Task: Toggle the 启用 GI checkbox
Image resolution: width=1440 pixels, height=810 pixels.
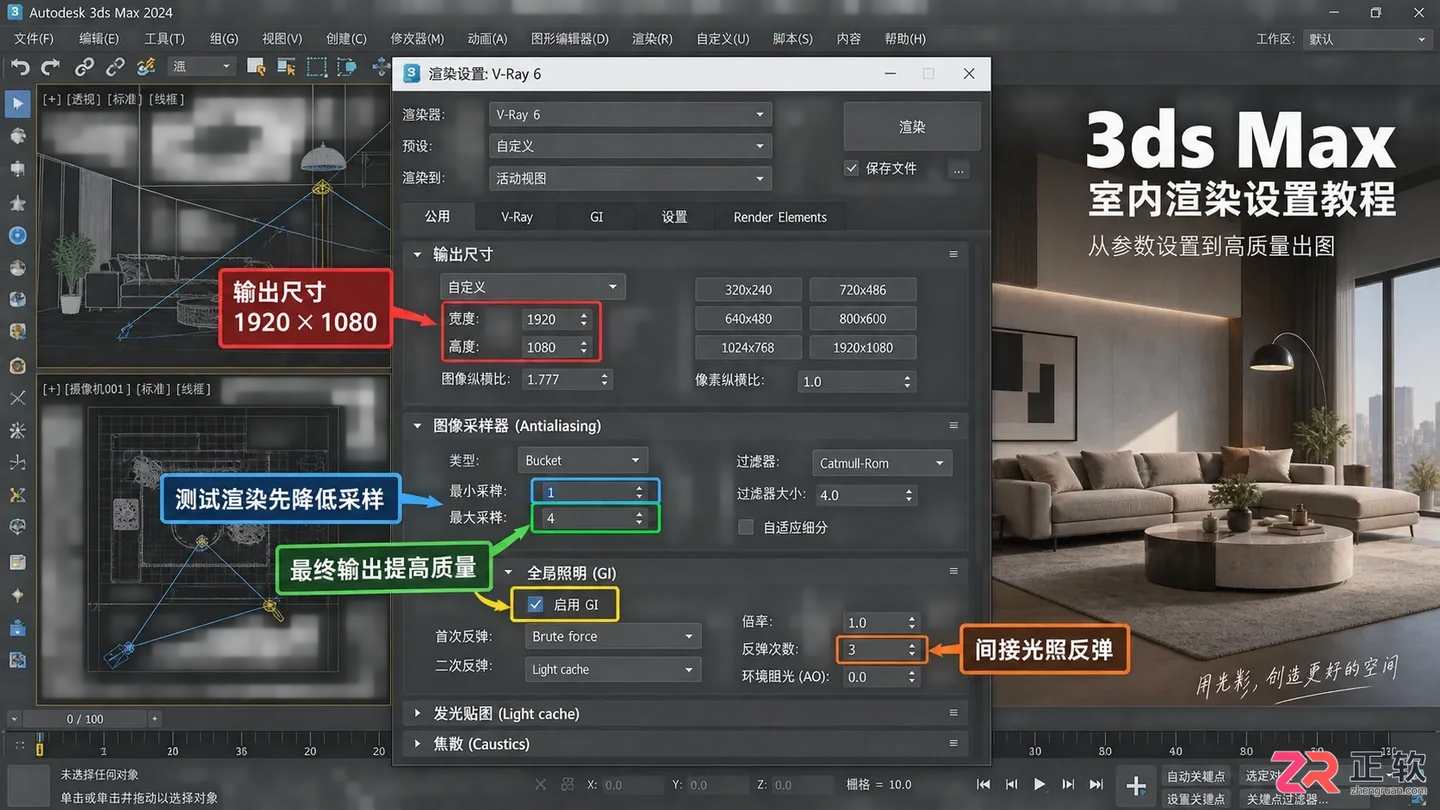Action: [x=535, y=605]
